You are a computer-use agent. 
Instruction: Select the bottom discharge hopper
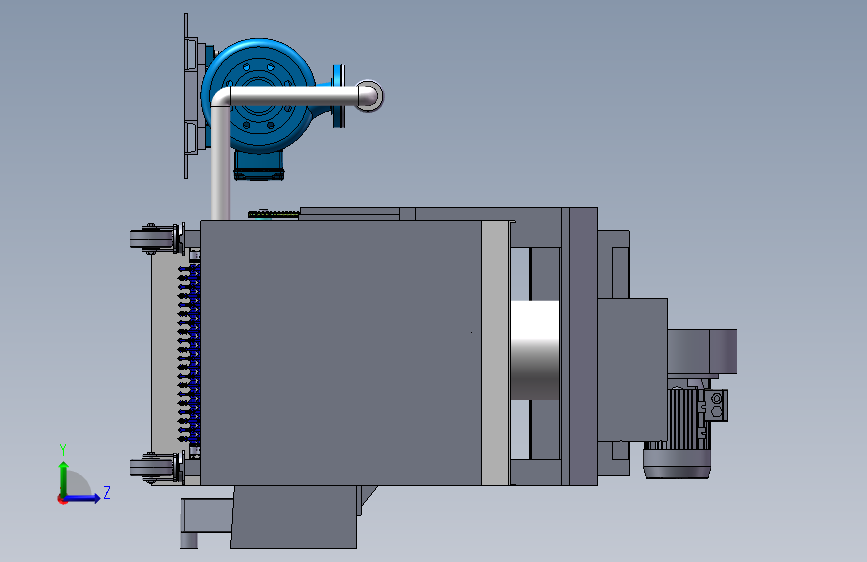coord(295,517)
